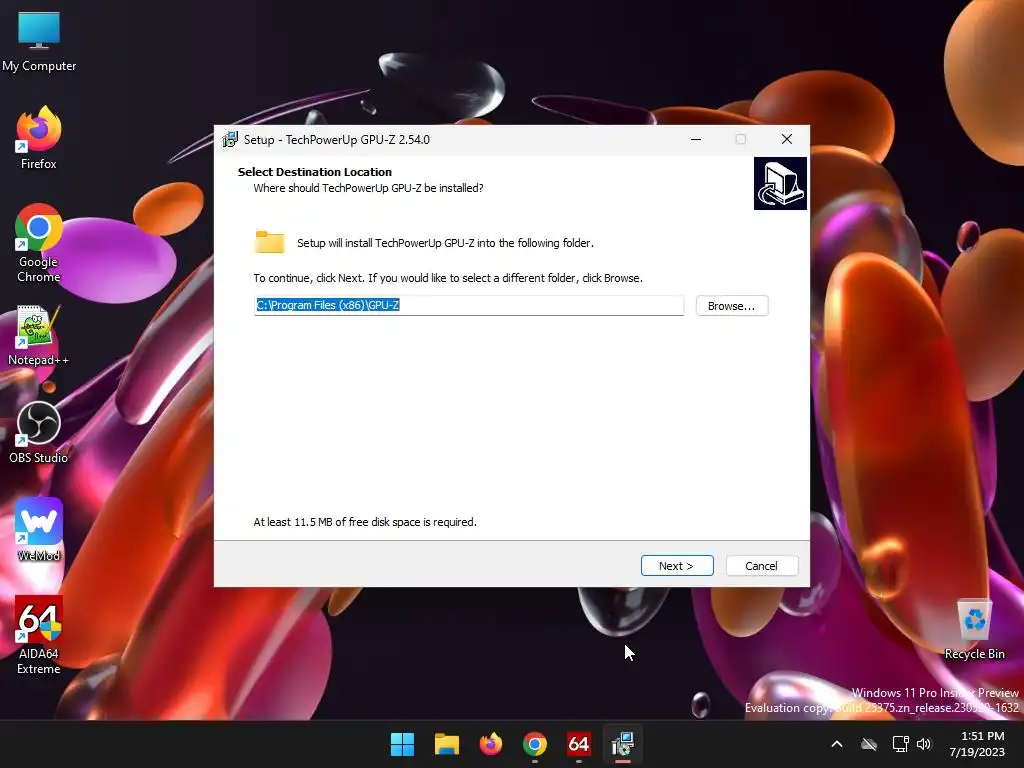Select the WeMod desktop shortcut
The height and width of the screenshot is (768, 1024).
(x=39, y=530)
